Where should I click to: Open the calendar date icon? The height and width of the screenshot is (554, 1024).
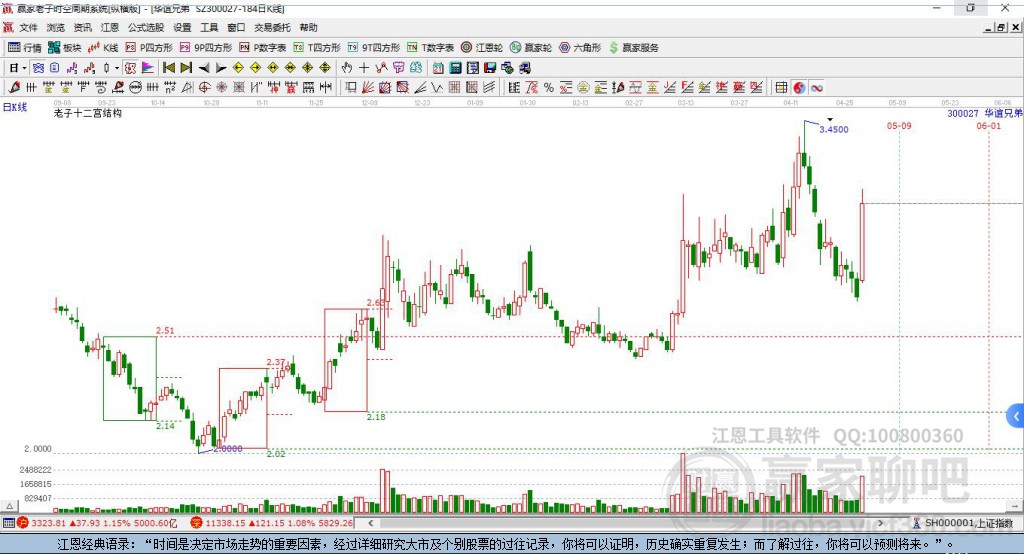coord(438,68)
